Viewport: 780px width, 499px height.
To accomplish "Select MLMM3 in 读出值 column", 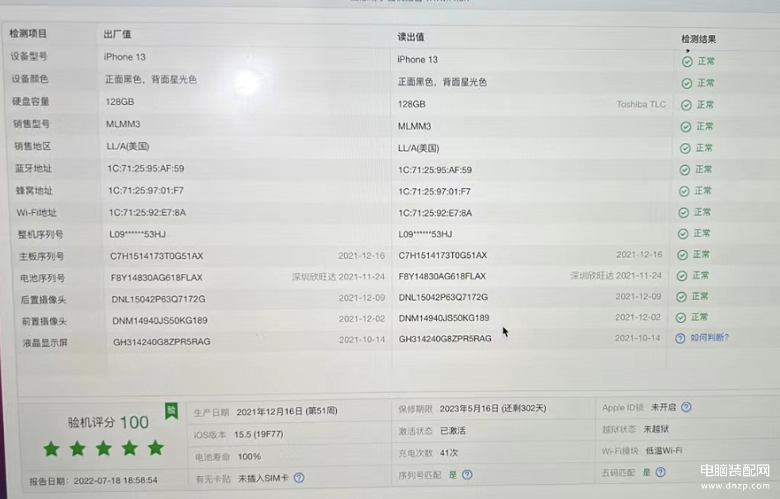I will [x=414, y=126].
